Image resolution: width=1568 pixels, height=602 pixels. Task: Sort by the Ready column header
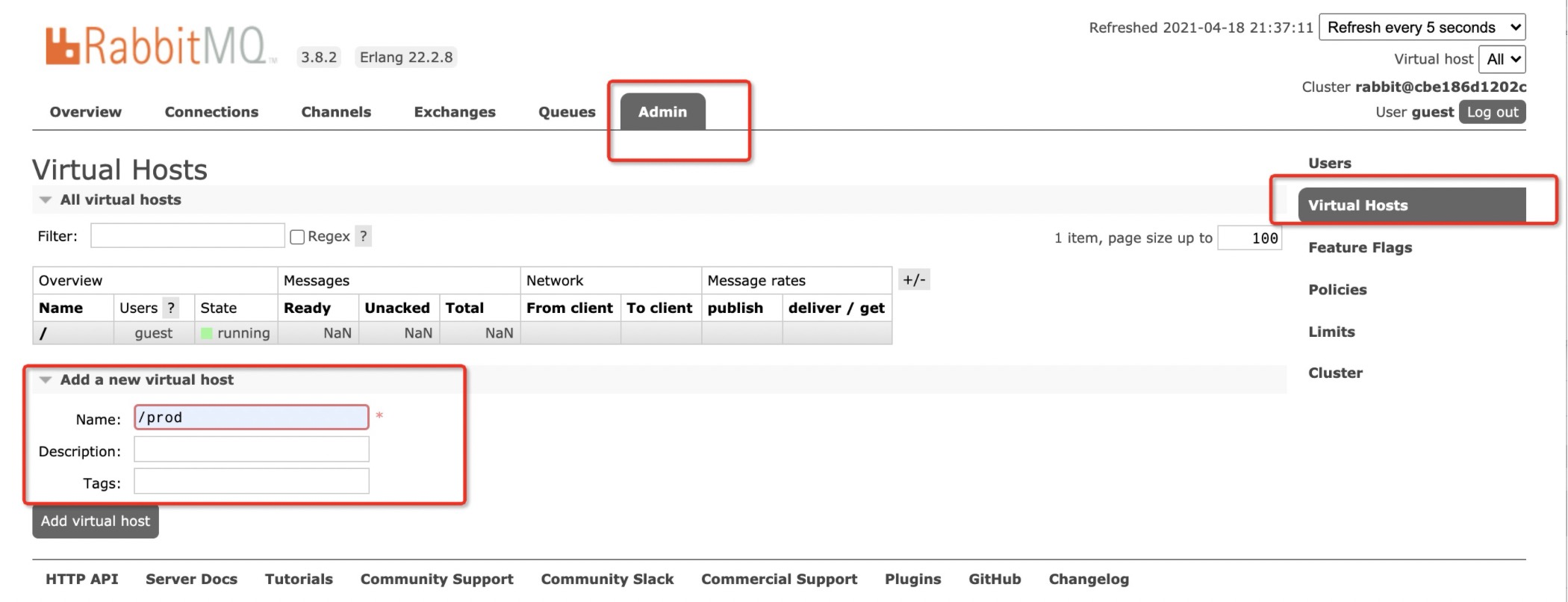pyautogui.click(x=307, y=308)
